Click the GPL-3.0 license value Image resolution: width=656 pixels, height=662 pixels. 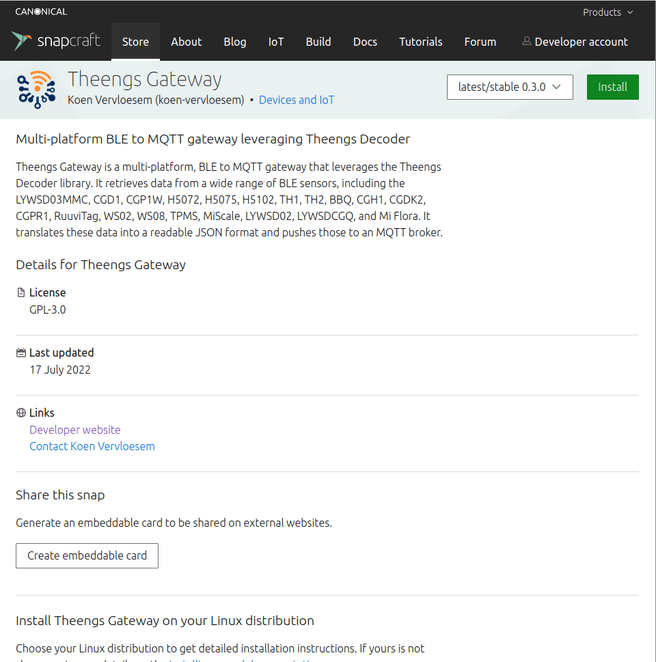tap(47, 310)
